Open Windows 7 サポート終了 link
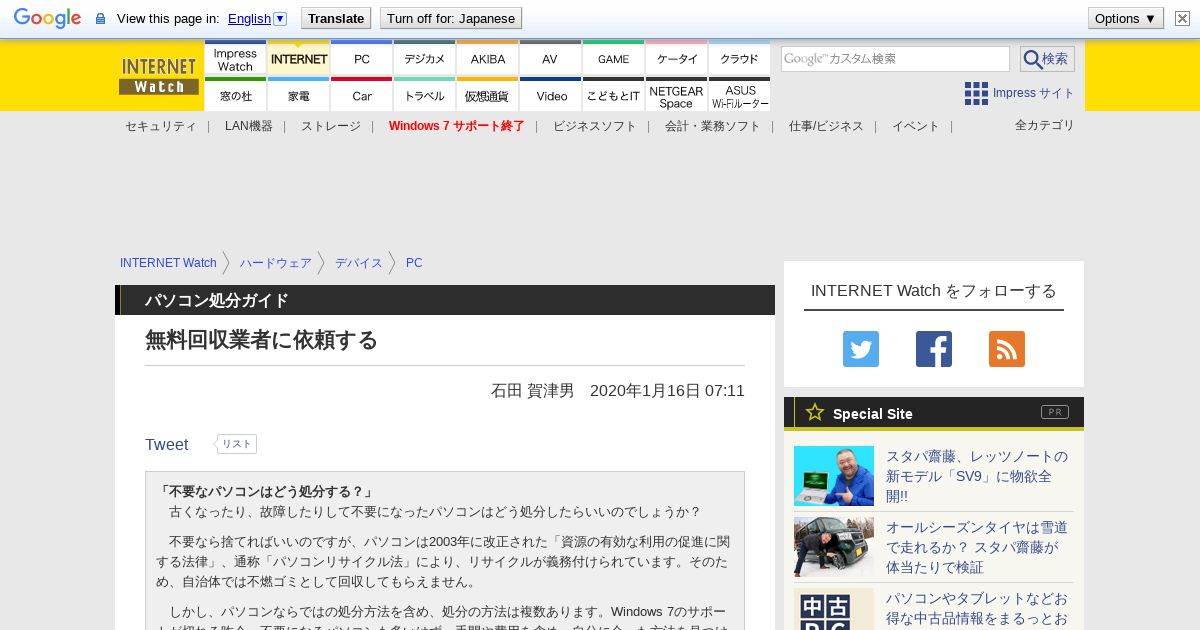 click(x=456, y=126)
